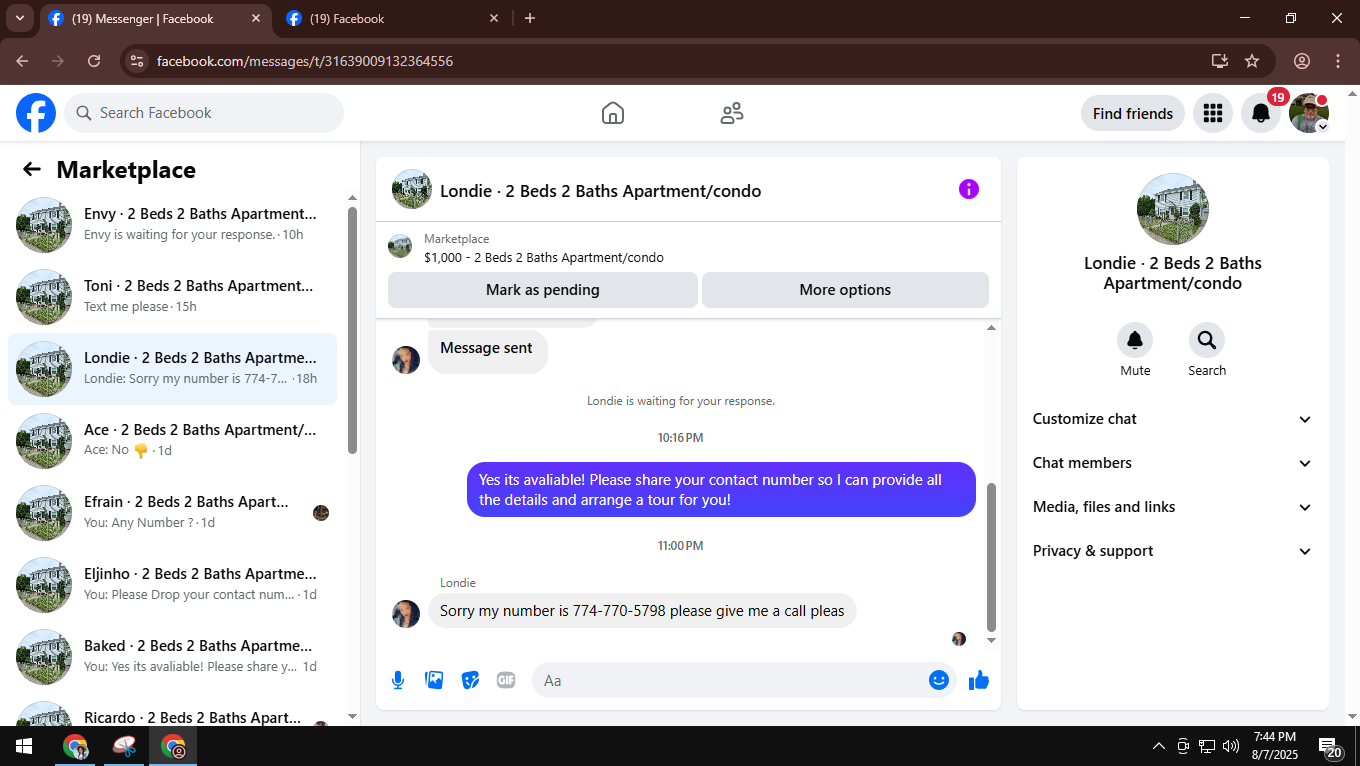
Task: Open the Facebook menu grid icon
Action: click(1213, 113)
